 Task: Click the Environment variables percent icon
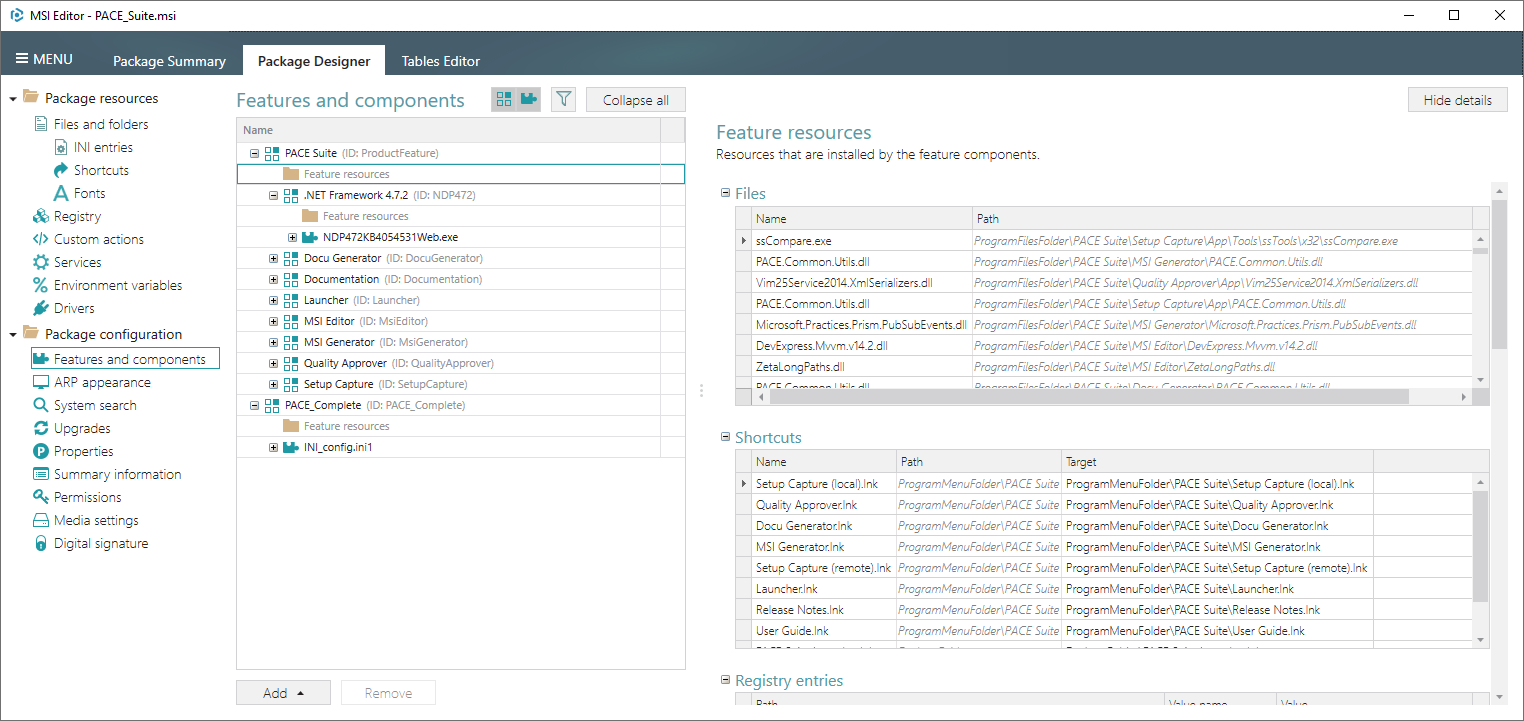pos(41,285)
